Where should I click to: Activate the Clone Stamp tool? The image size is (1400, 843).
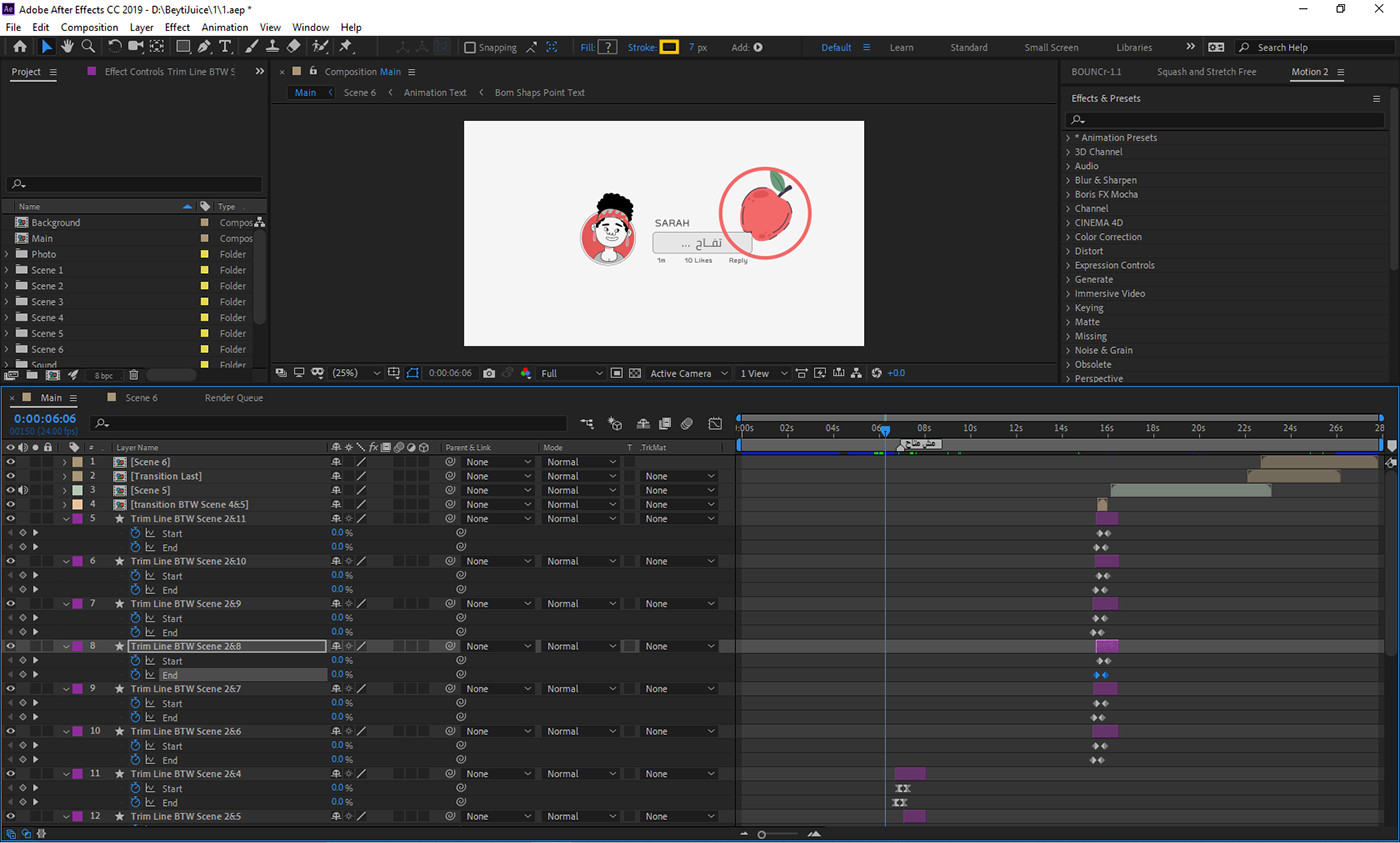tap(272, 47)
